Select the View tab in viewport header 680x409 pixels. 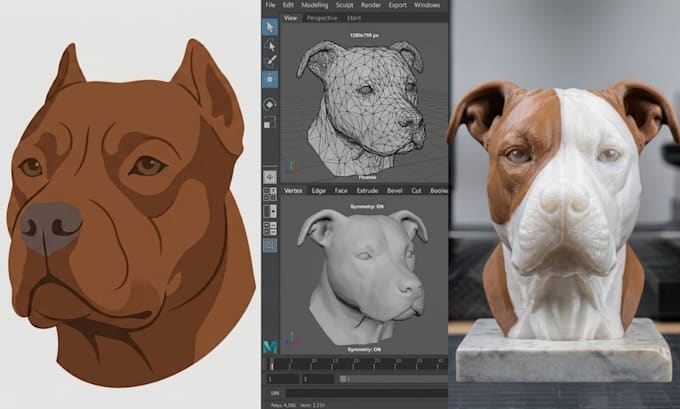pyautogui.click(x=291, y=18)
